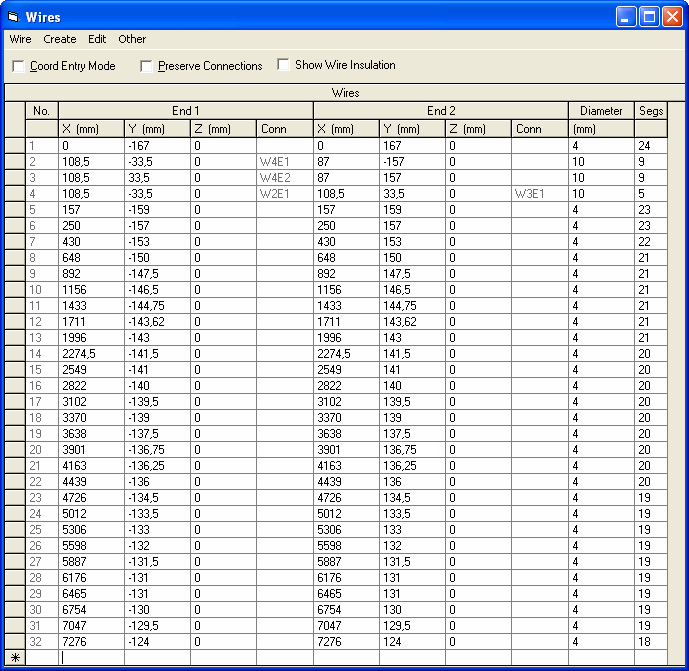Enable Coord Entry Mode checkbox

point(19,66)
